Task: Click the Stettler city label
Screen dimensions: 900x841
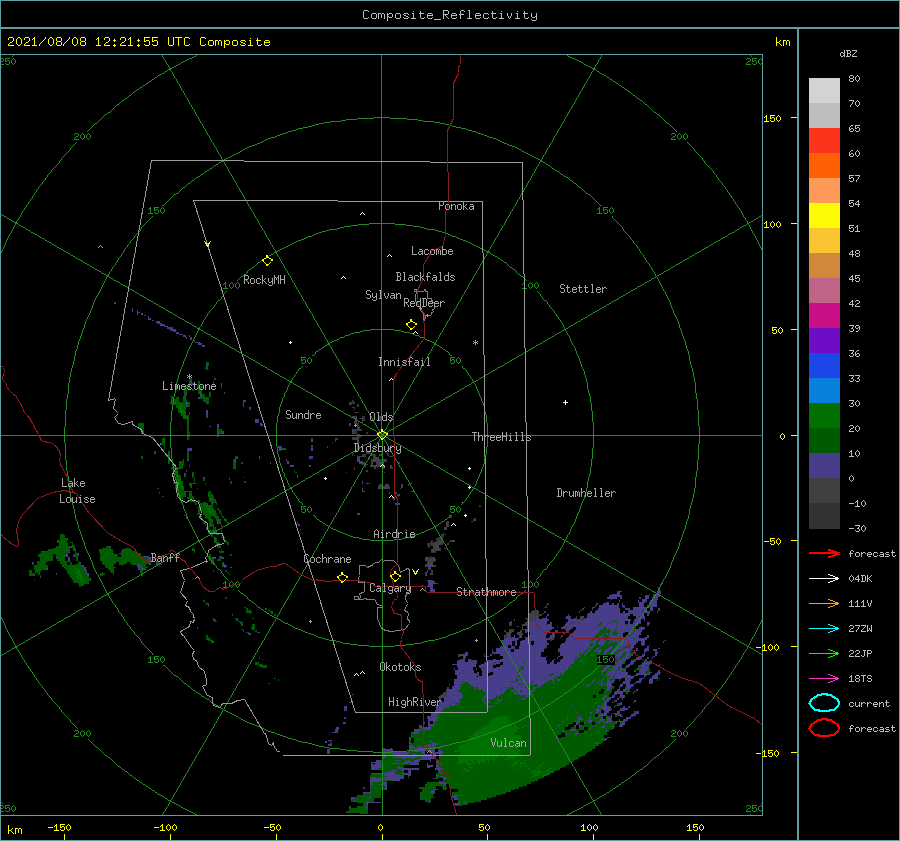Action: (583, 289)
